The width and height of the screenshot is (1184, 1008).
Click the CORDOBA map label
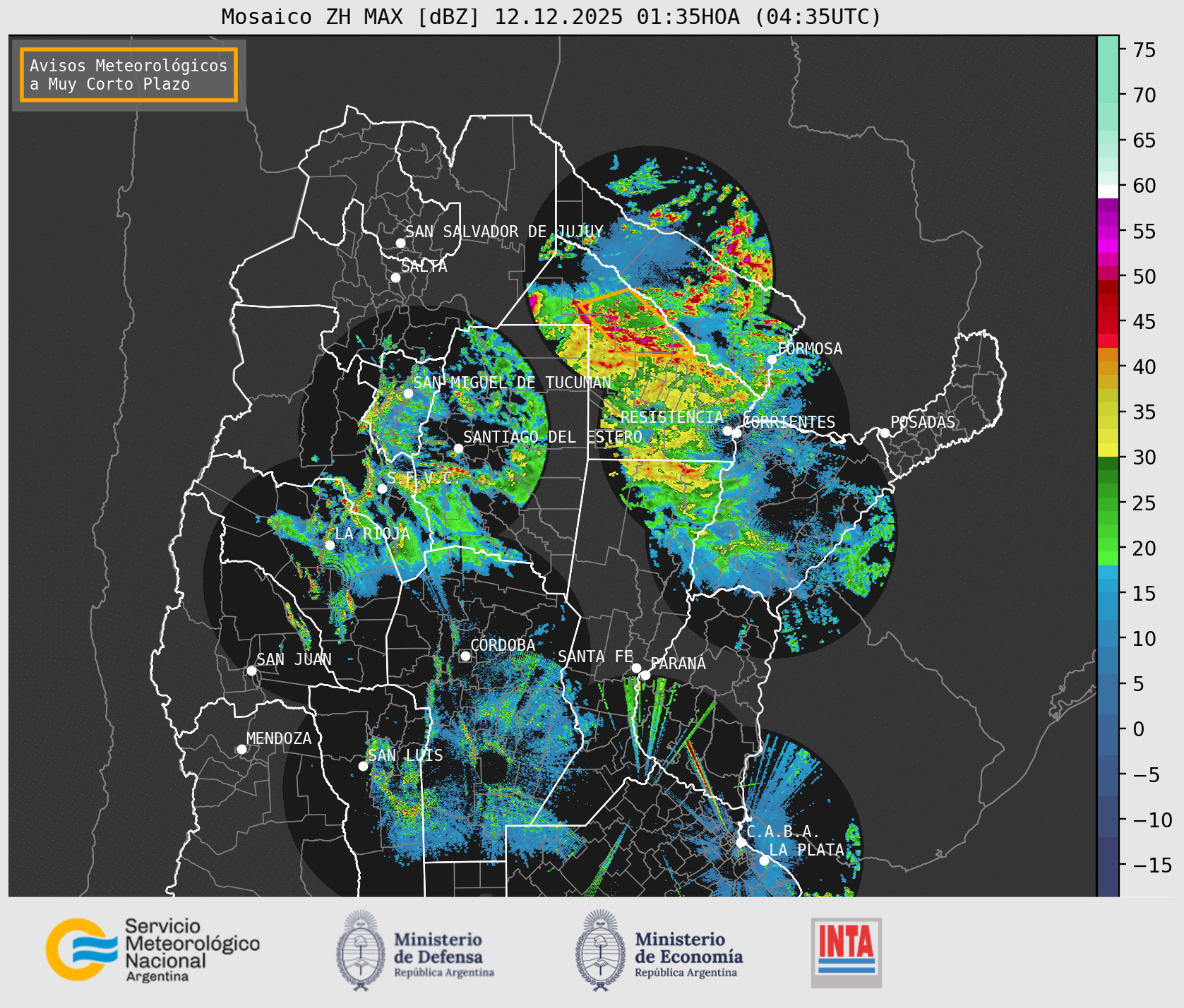[x=503, y=645]
